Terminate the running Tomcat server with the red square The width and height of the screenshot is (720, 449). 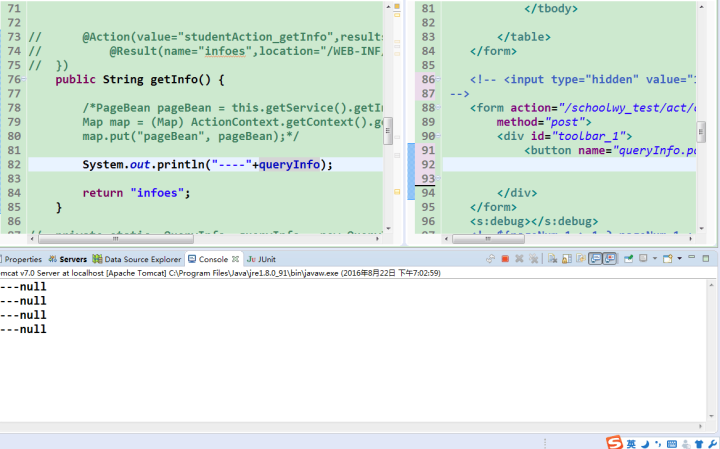(x=505, y=259)
